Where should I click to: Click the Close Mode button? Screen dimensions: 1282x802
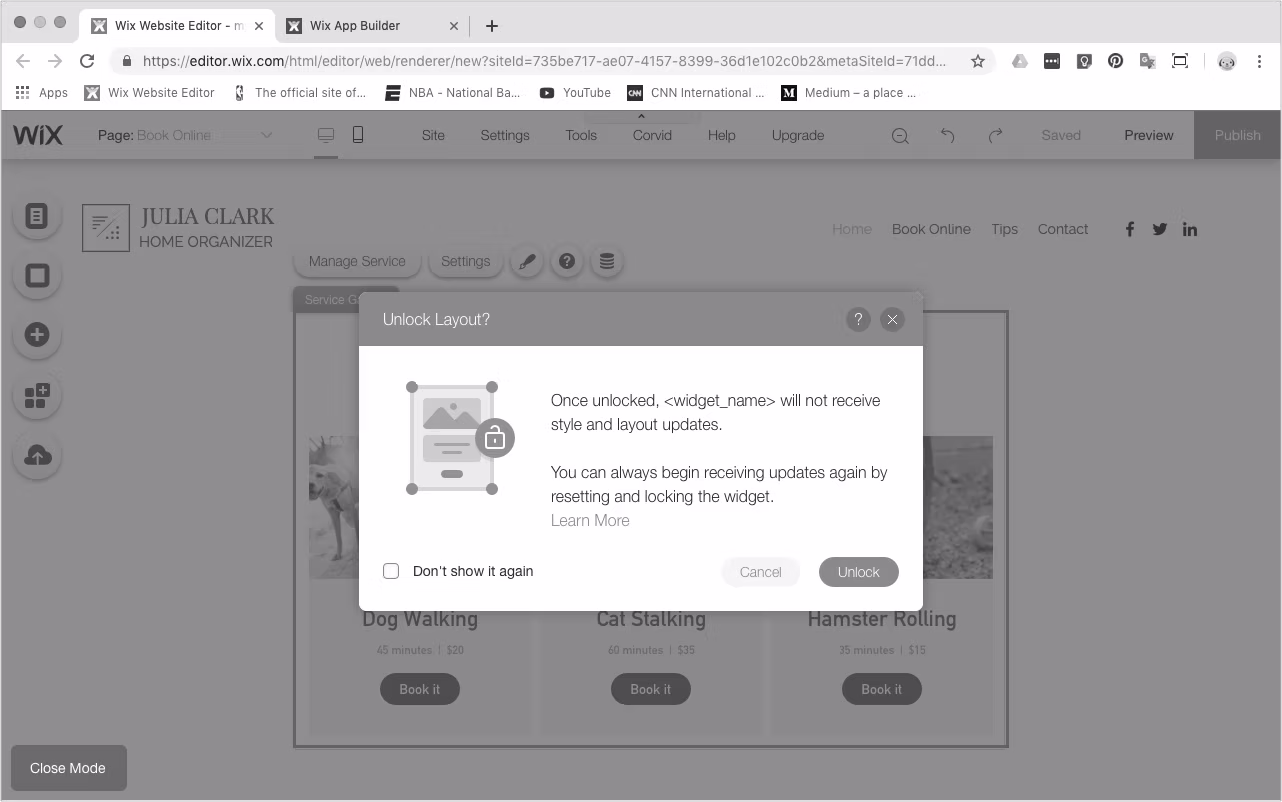68,768
